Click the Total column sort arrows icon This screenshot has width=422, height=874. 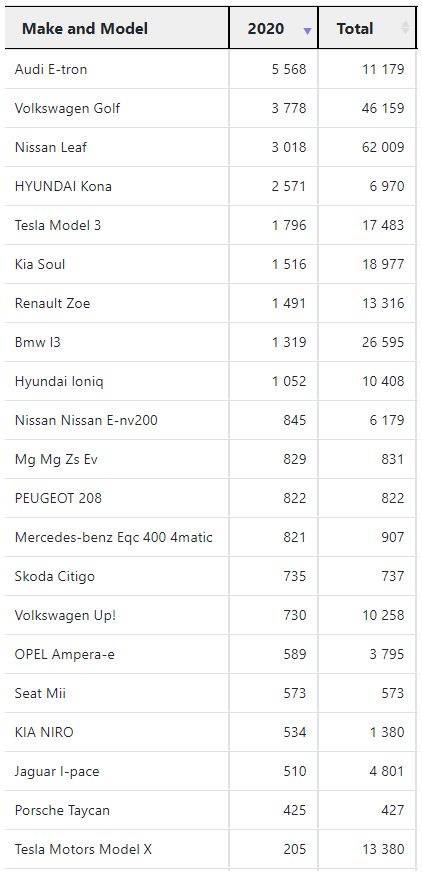tap(405, 27)
